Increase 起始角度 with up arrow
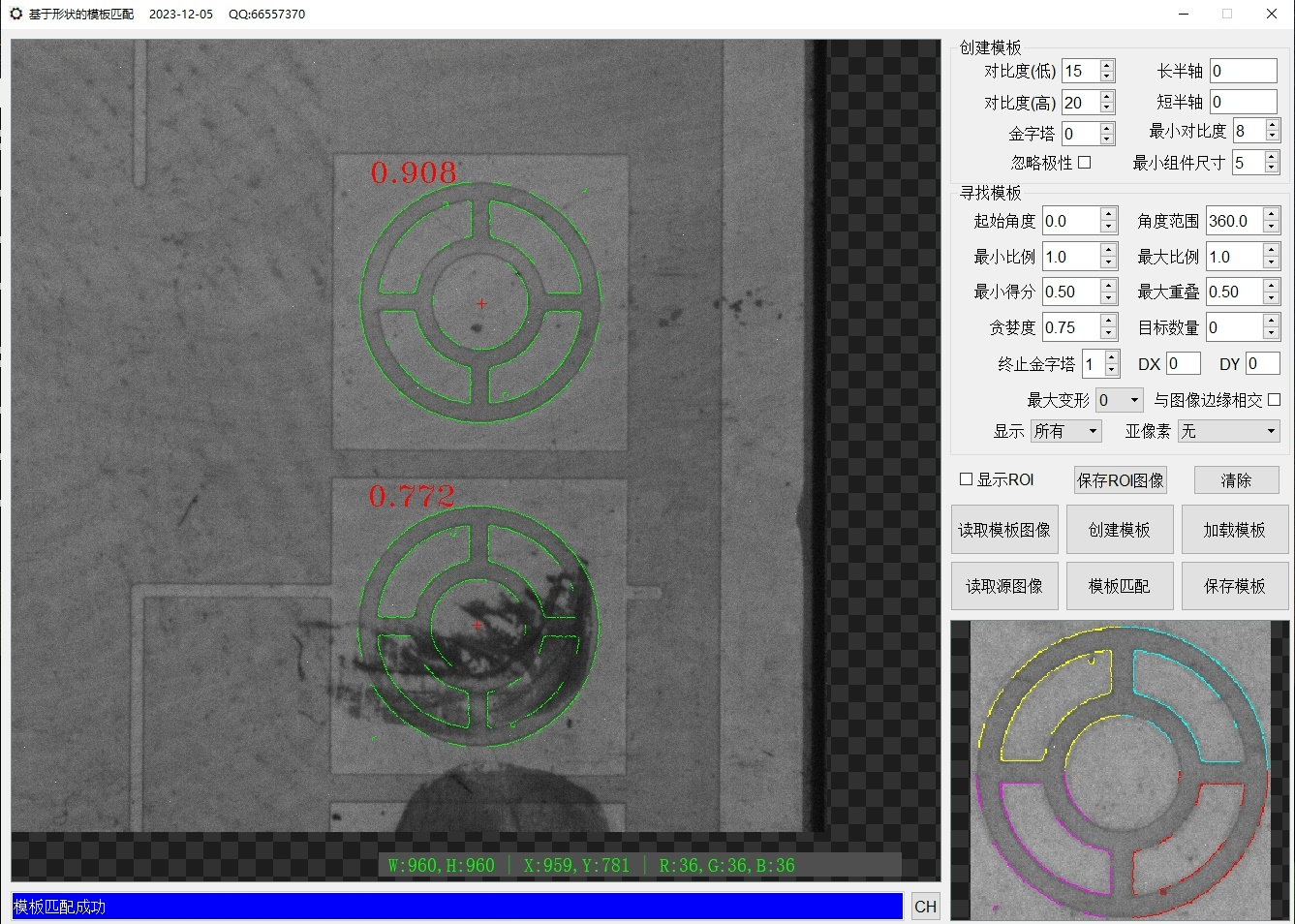The image size is (1295, 924). point(1109,215)
